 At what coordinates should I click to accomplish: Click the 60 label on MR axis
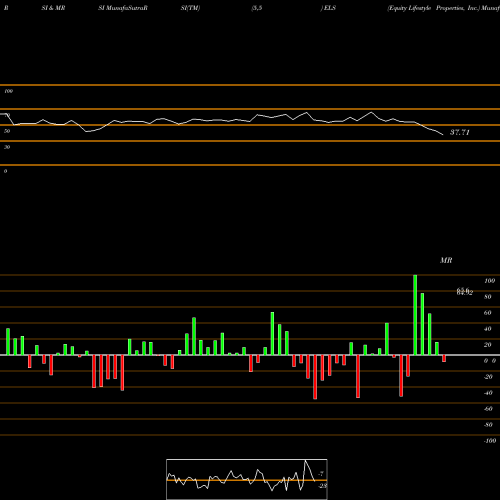(488, 313)
